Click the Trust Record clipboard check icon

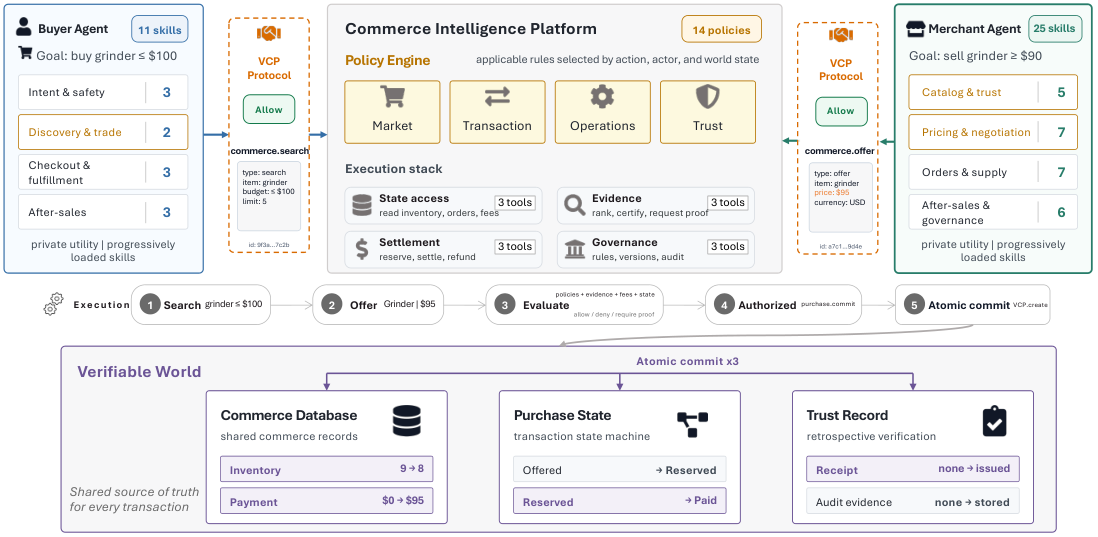pyautogui.click(x=994, y=422)
